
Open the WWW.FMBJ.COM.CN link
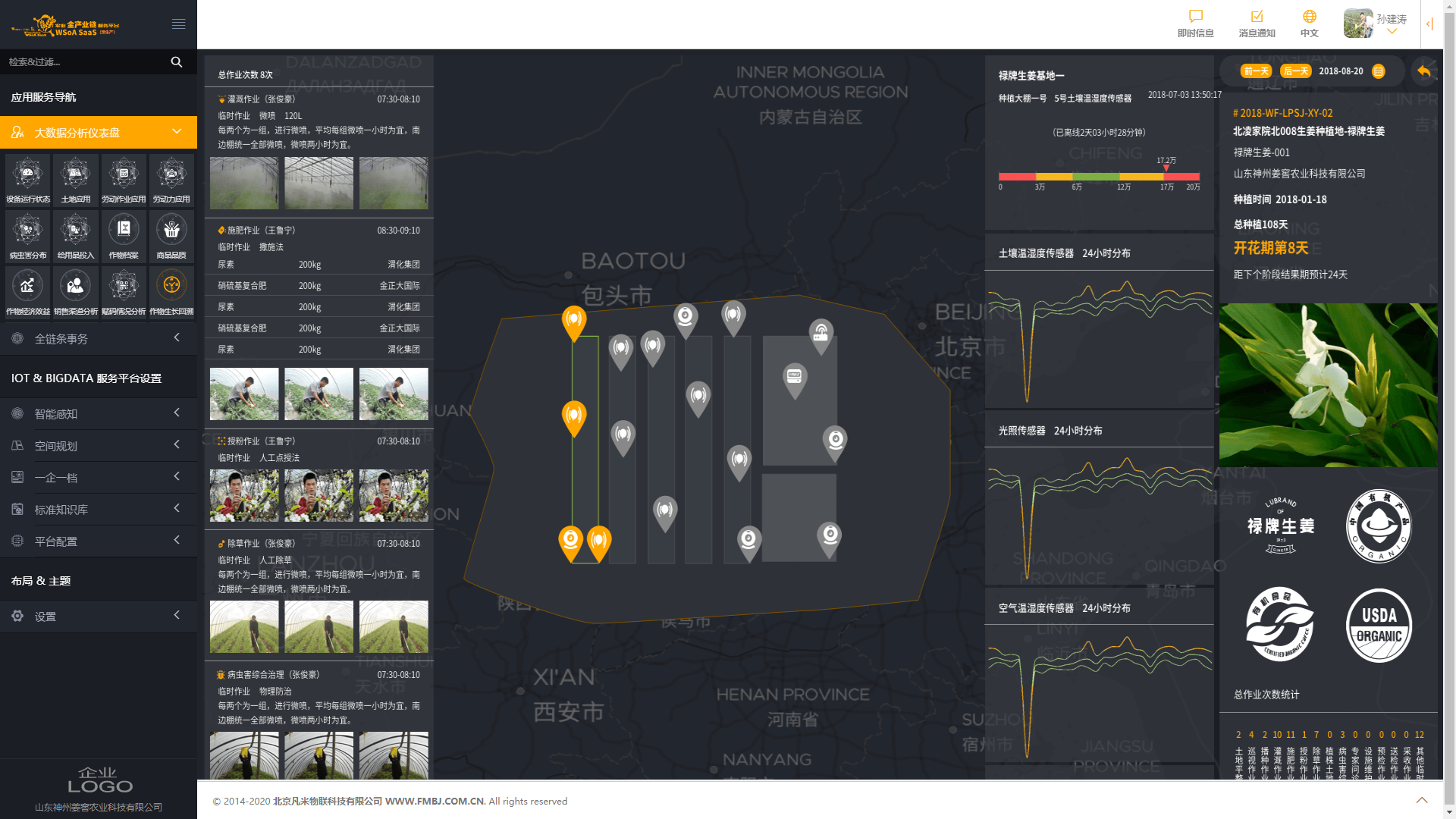(x=434, y=801)
